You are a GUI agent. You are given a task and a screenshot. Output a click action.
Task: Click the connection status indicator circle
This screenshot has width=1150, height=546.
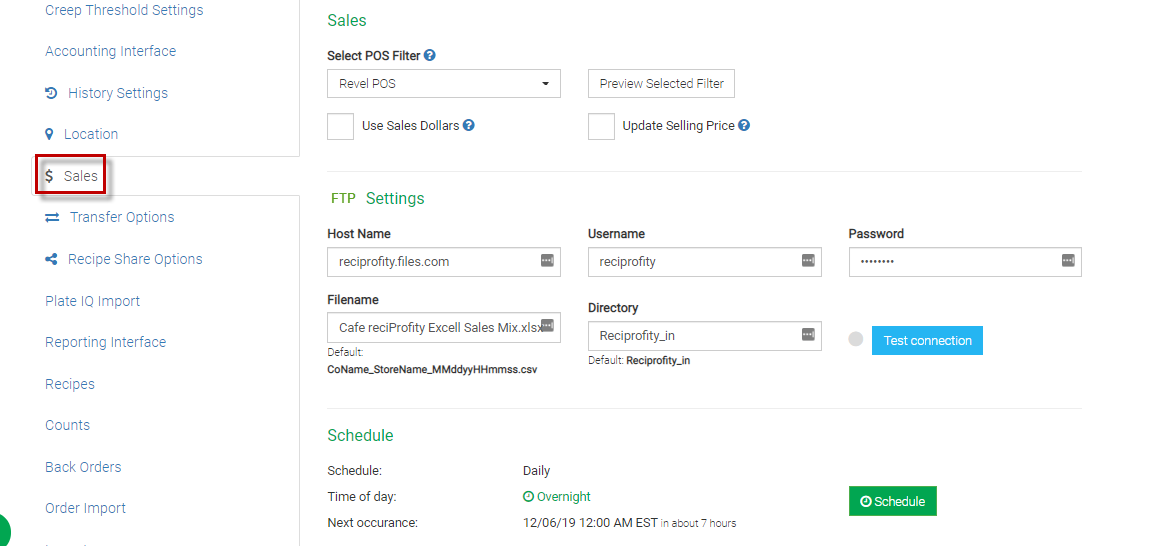855,340
